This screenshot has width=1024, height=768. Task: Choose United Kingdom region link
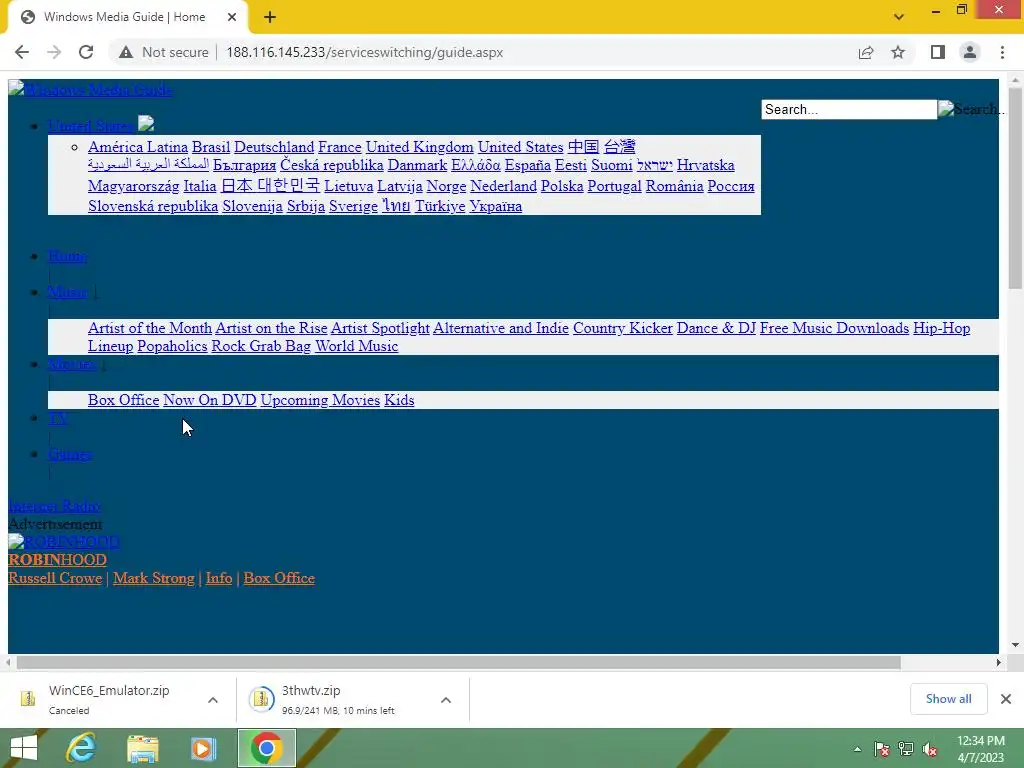point(419,147)
